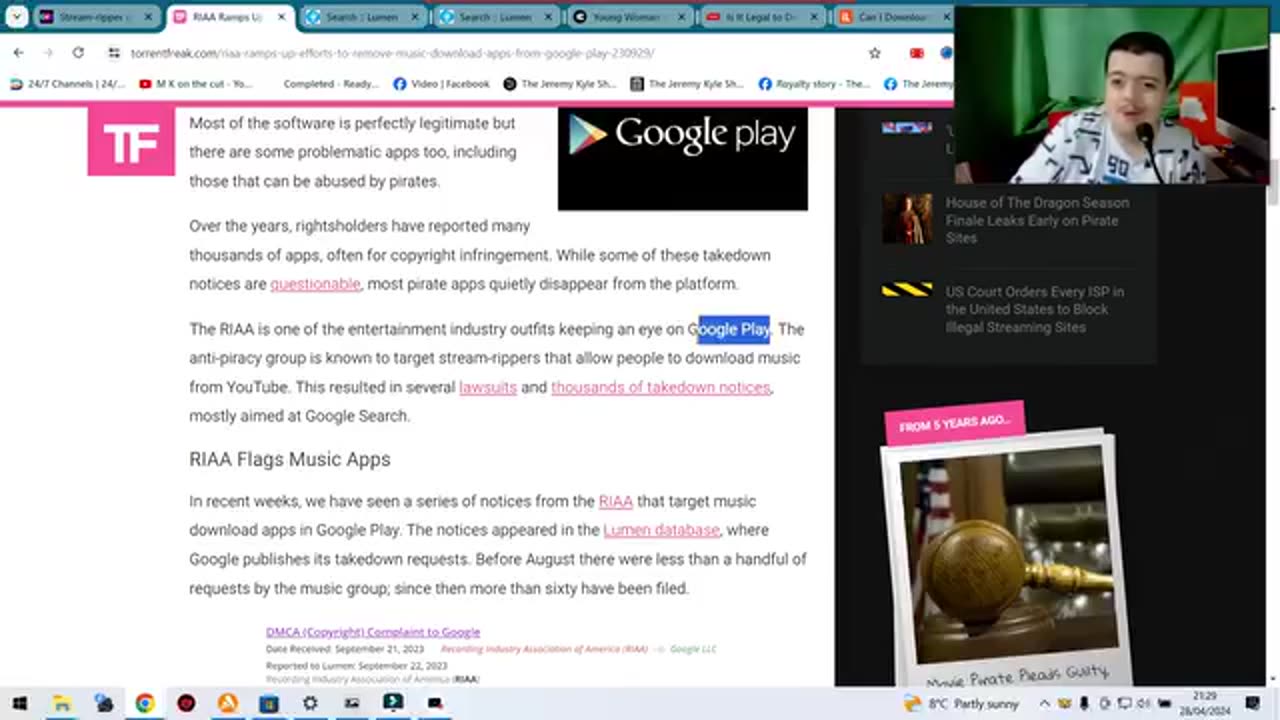The image size is (1280, 720).
Task: Click House of The Dragon thumbnail
Action: pyautogui.click(x=907, y=219)
